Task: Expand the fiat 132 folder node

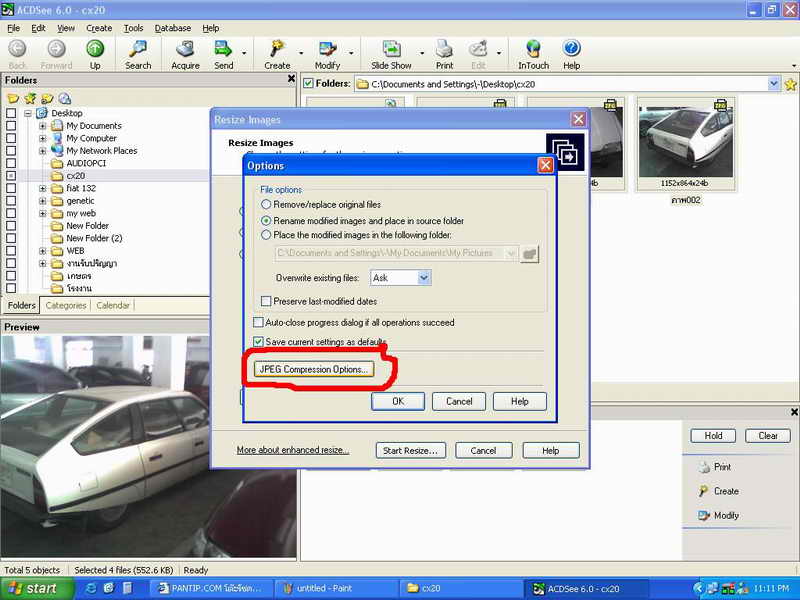Action: pos(43,188)
